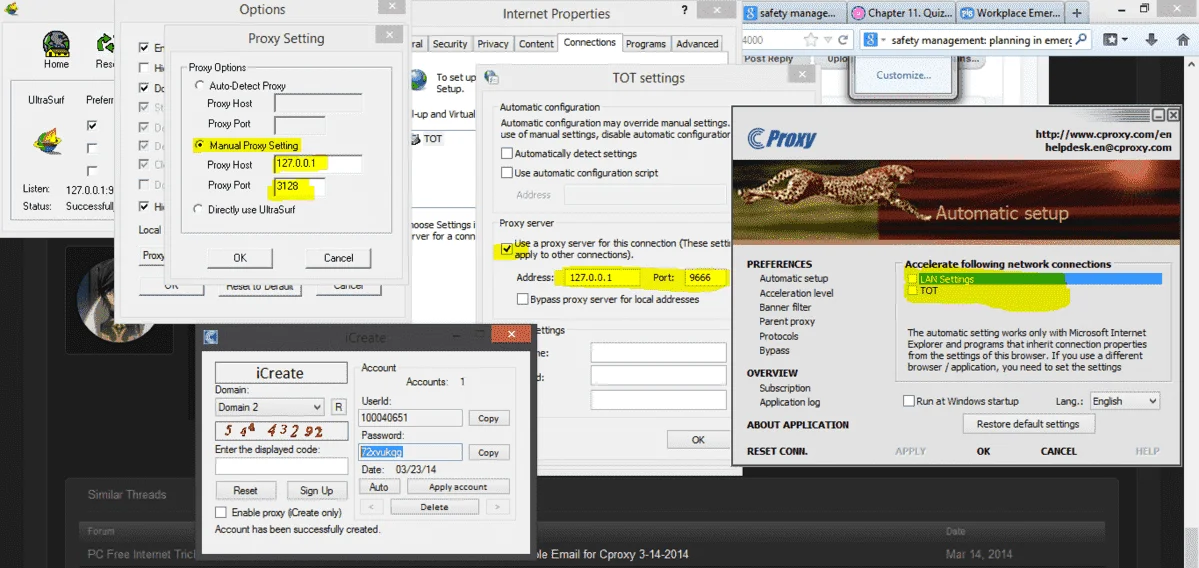Select Manual Proxy Setting radio button

200,144
